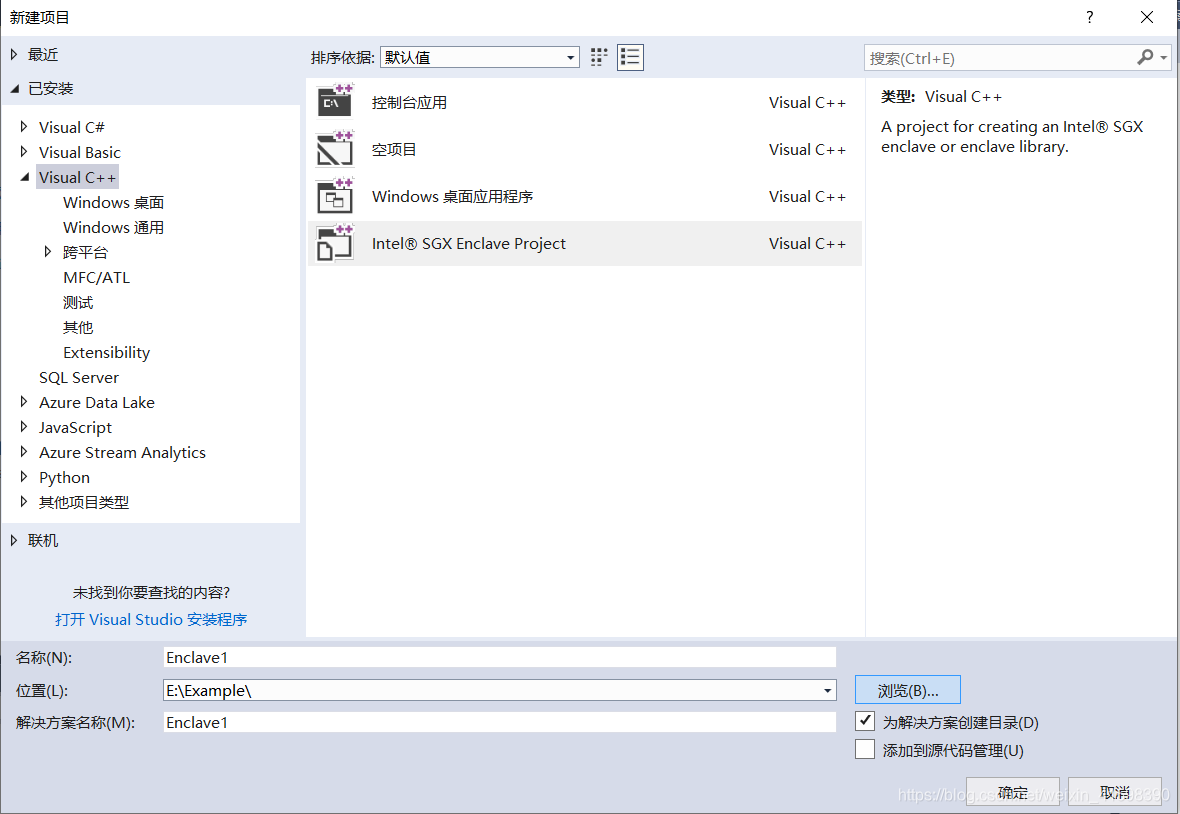The height and width of the screenshot is (814, 1180).
Task: Select the MFC/ATL category
Action: coord(96,277)
